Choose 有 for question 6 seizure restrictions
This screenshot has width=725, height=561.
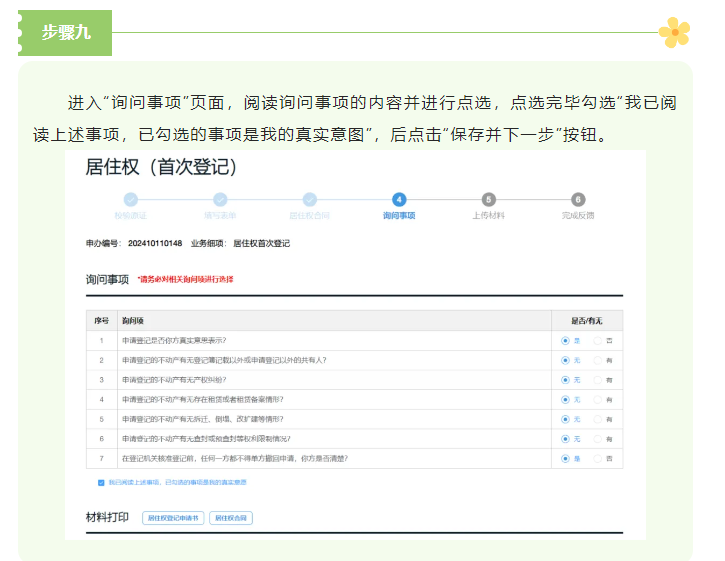click(x=598, y=439)
